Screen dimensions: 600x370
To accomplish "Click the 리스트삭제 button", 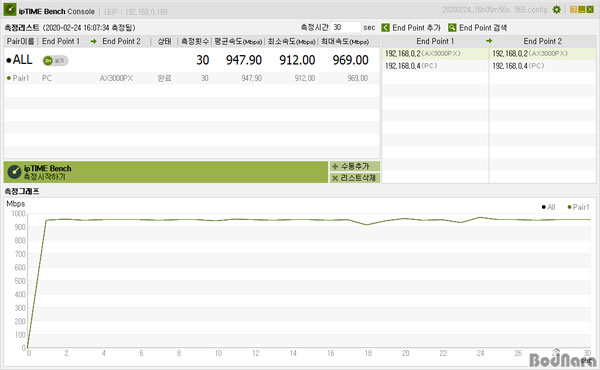I will click(355, 178).
